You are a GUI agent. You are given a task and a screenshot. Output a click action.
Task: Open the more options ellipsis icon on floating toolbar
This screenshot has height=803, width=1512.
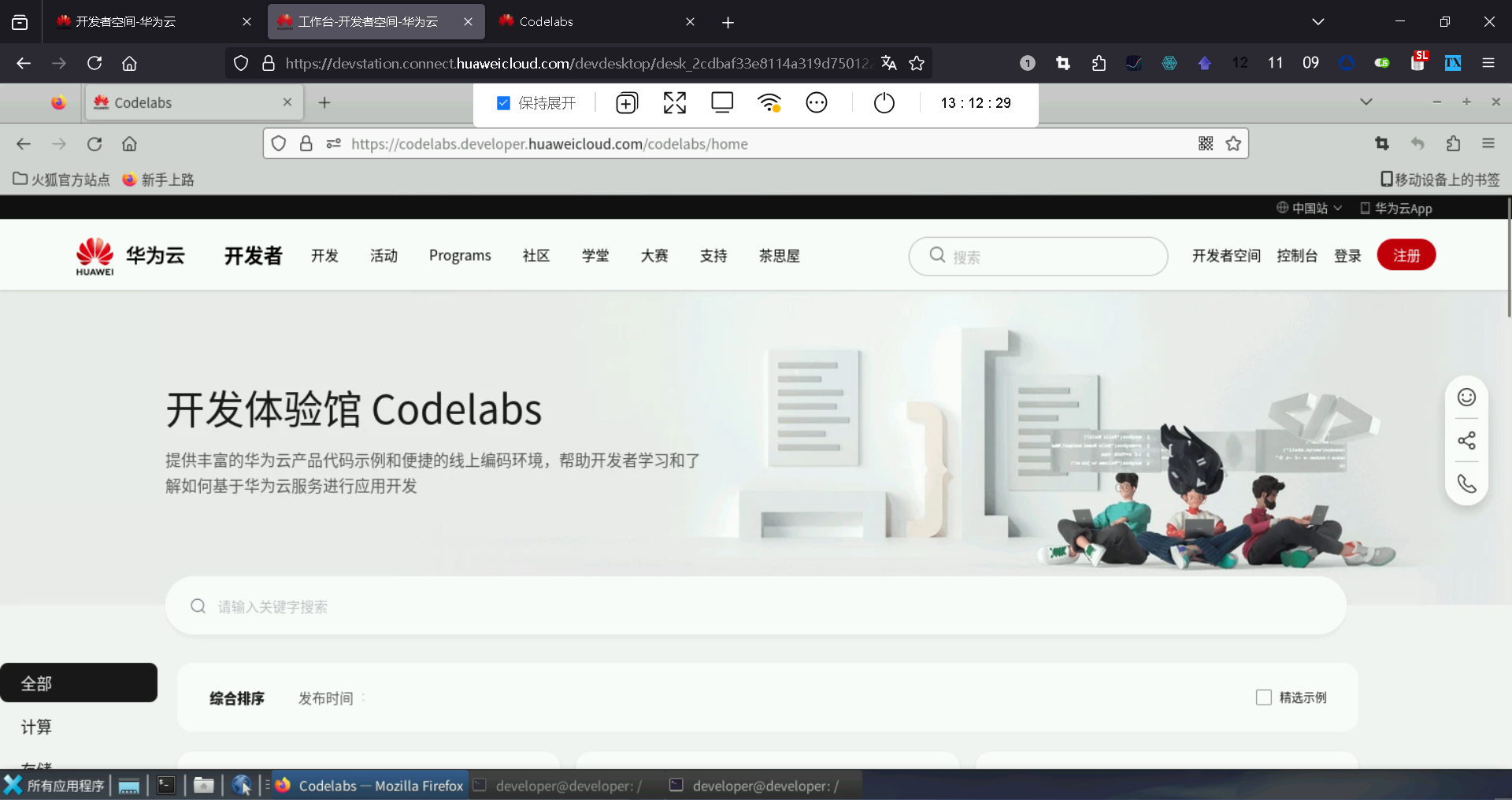pos(817,102)
